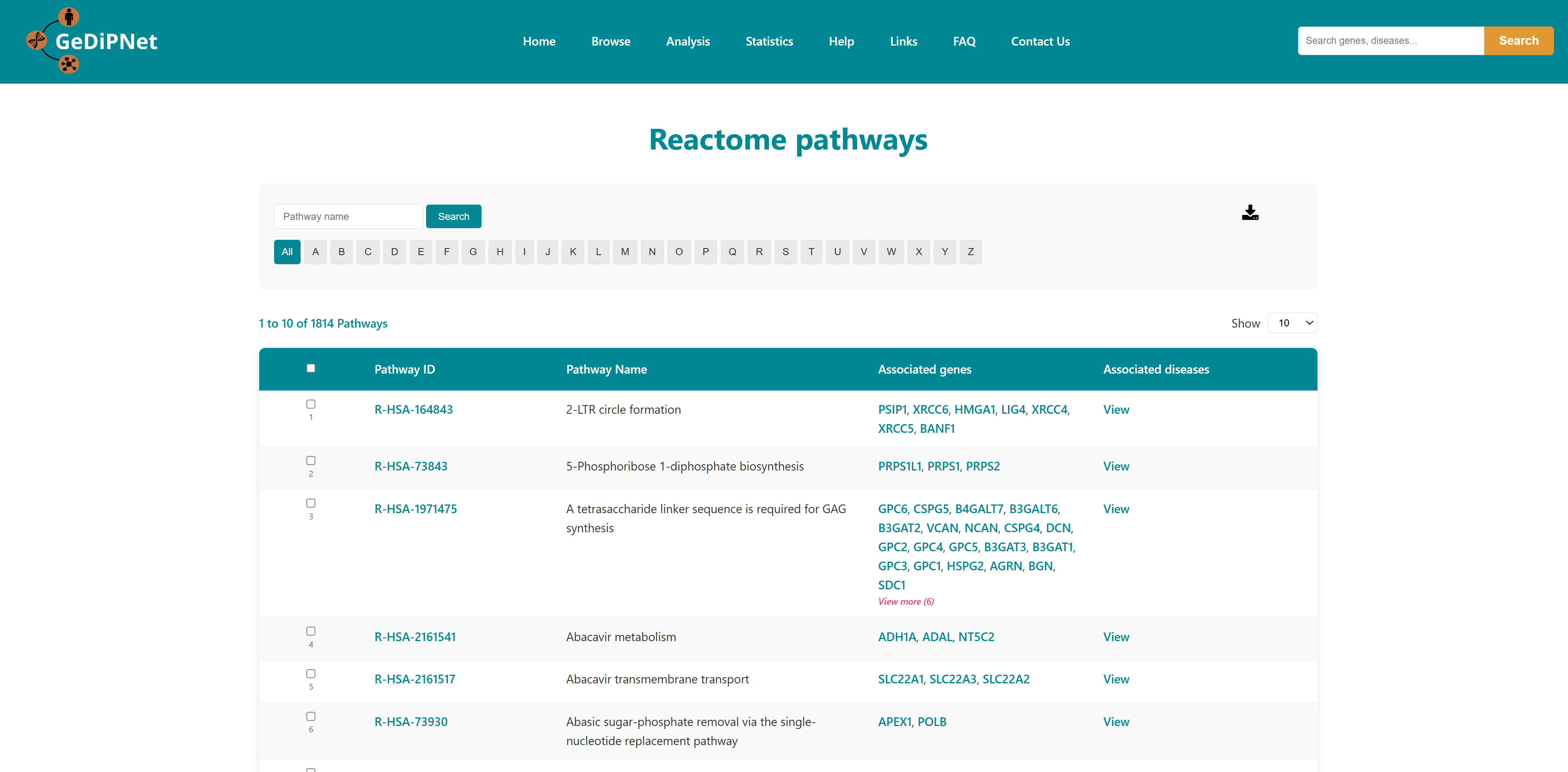Filter pathways by letter A

click(x=315, y=251)
